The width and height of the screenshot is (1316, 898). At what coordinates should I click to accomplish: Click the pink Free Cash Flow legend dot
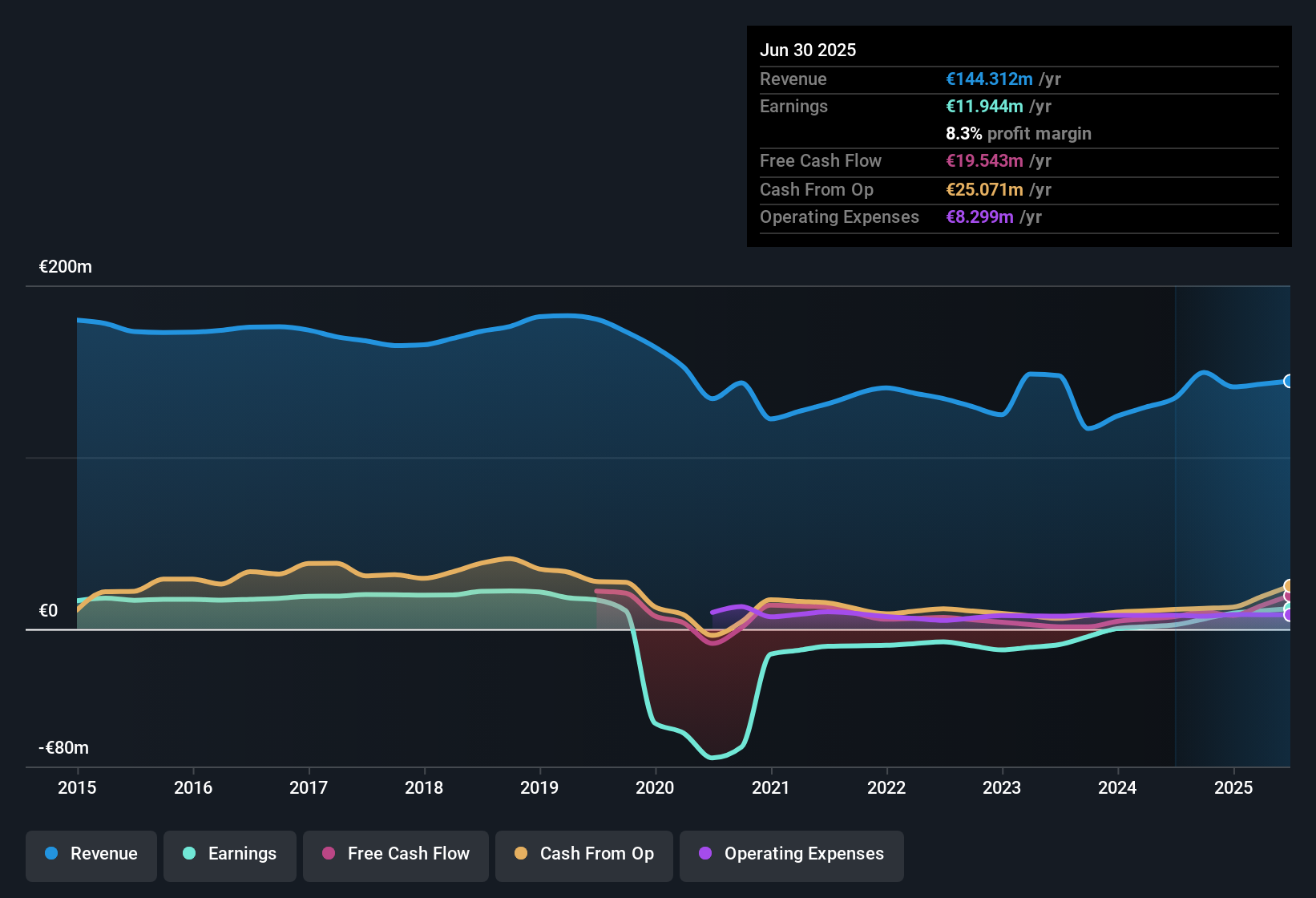point(327,855)
